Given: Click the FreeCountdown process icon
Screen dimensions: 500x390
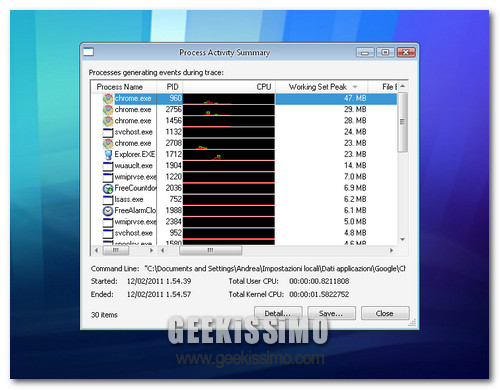Looking at the screenshot, I should pos(108,188).
